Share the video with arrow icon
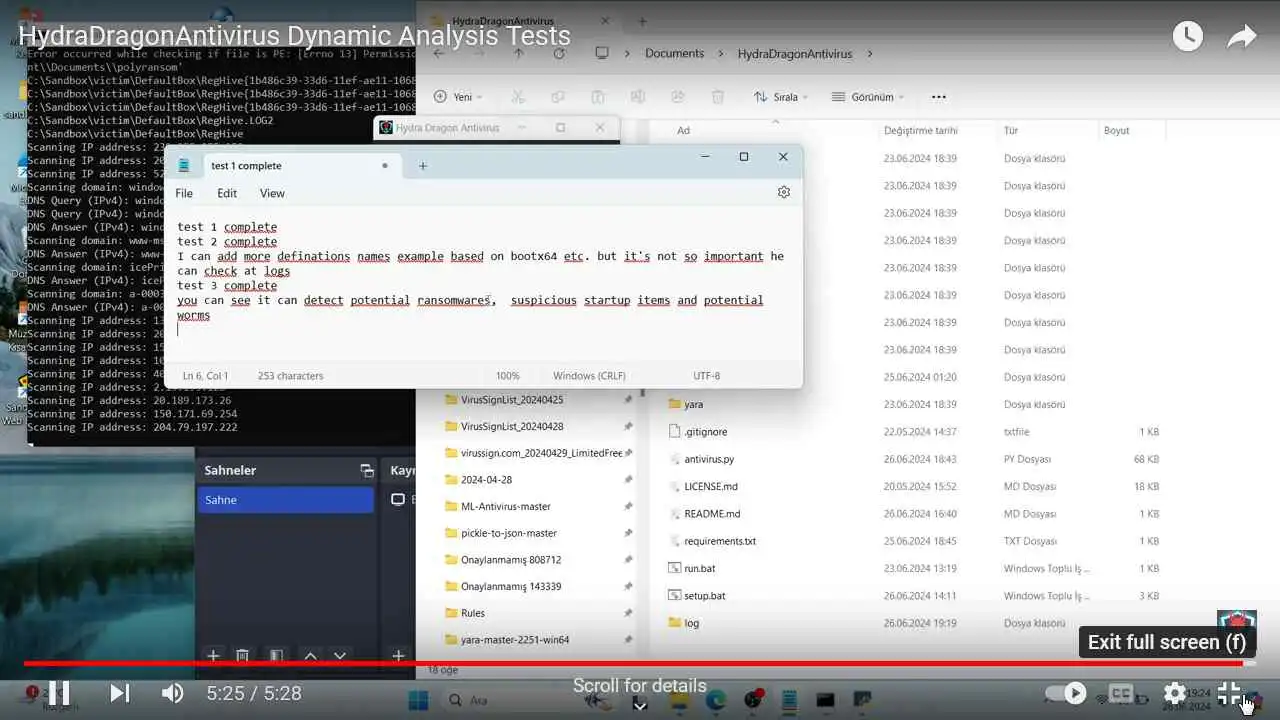Screen dimensions: 1280x720 [1242, 37]
